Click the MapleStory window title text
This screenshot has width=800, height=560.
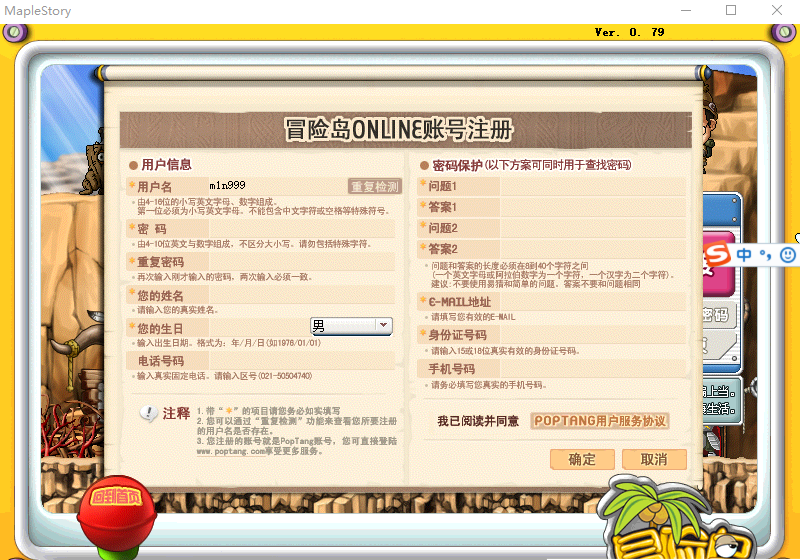[38, 11]
